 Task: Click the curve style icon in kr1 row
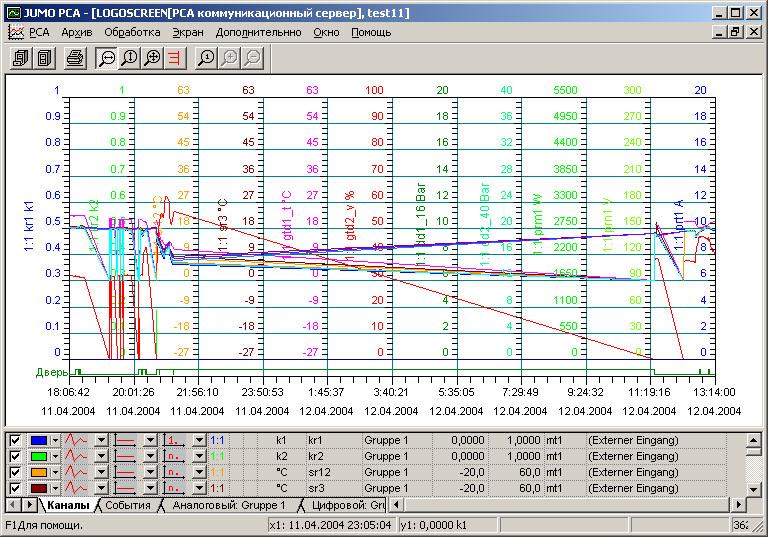coord(76,440)
